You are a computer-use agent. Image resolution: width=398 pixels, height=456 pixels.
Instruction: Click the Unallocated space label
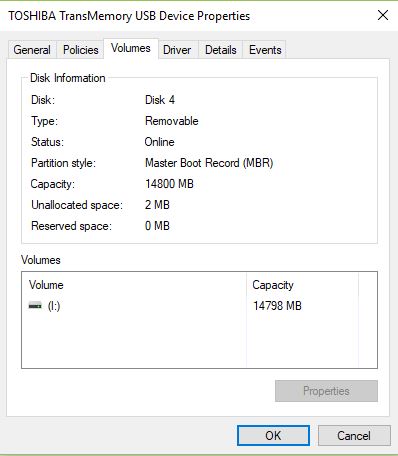[x=77, y=205]
